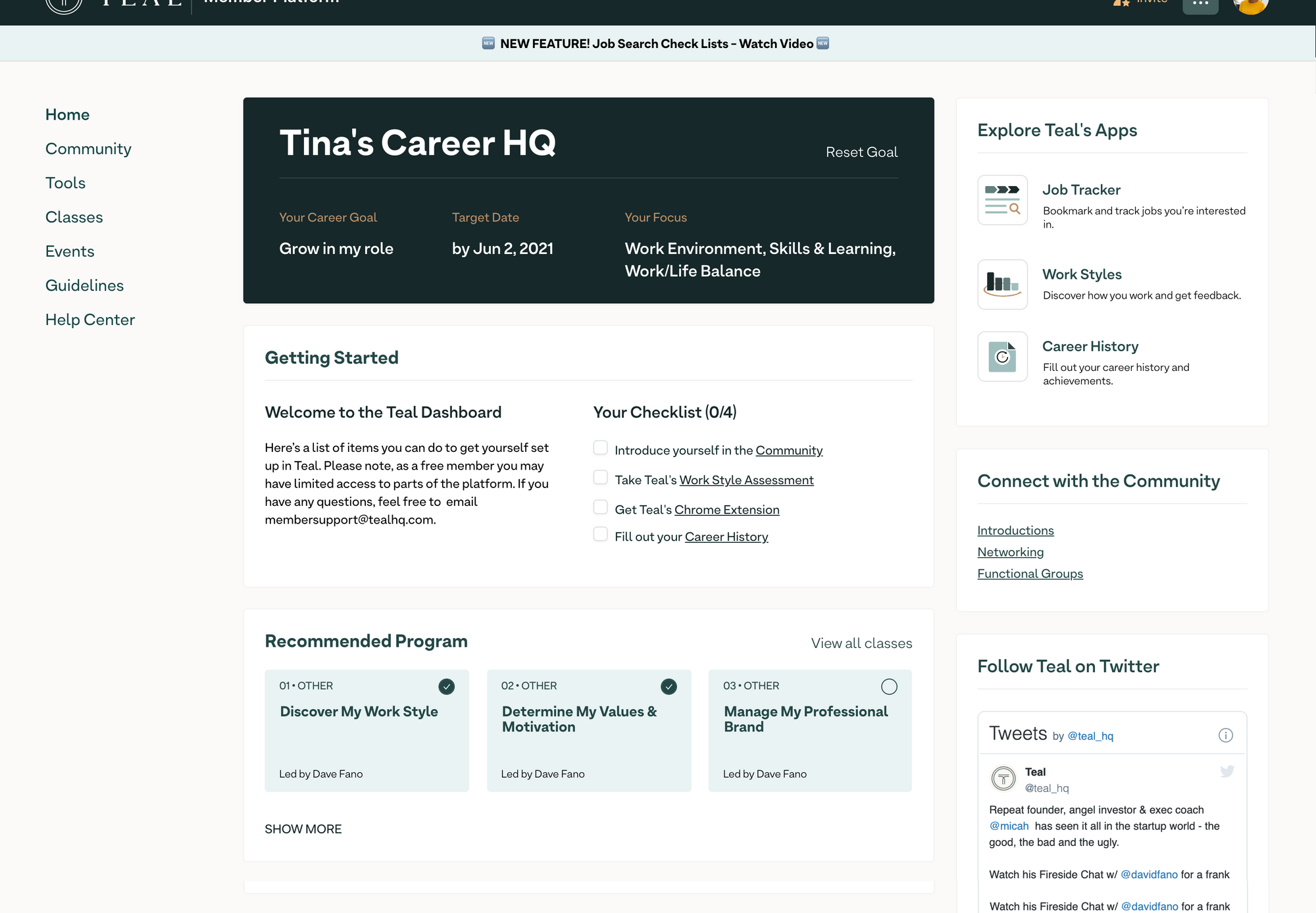1316x913 pixels.
Task: Click the NEW FEATURE Watch Video banner
Action: coord(656,43)
